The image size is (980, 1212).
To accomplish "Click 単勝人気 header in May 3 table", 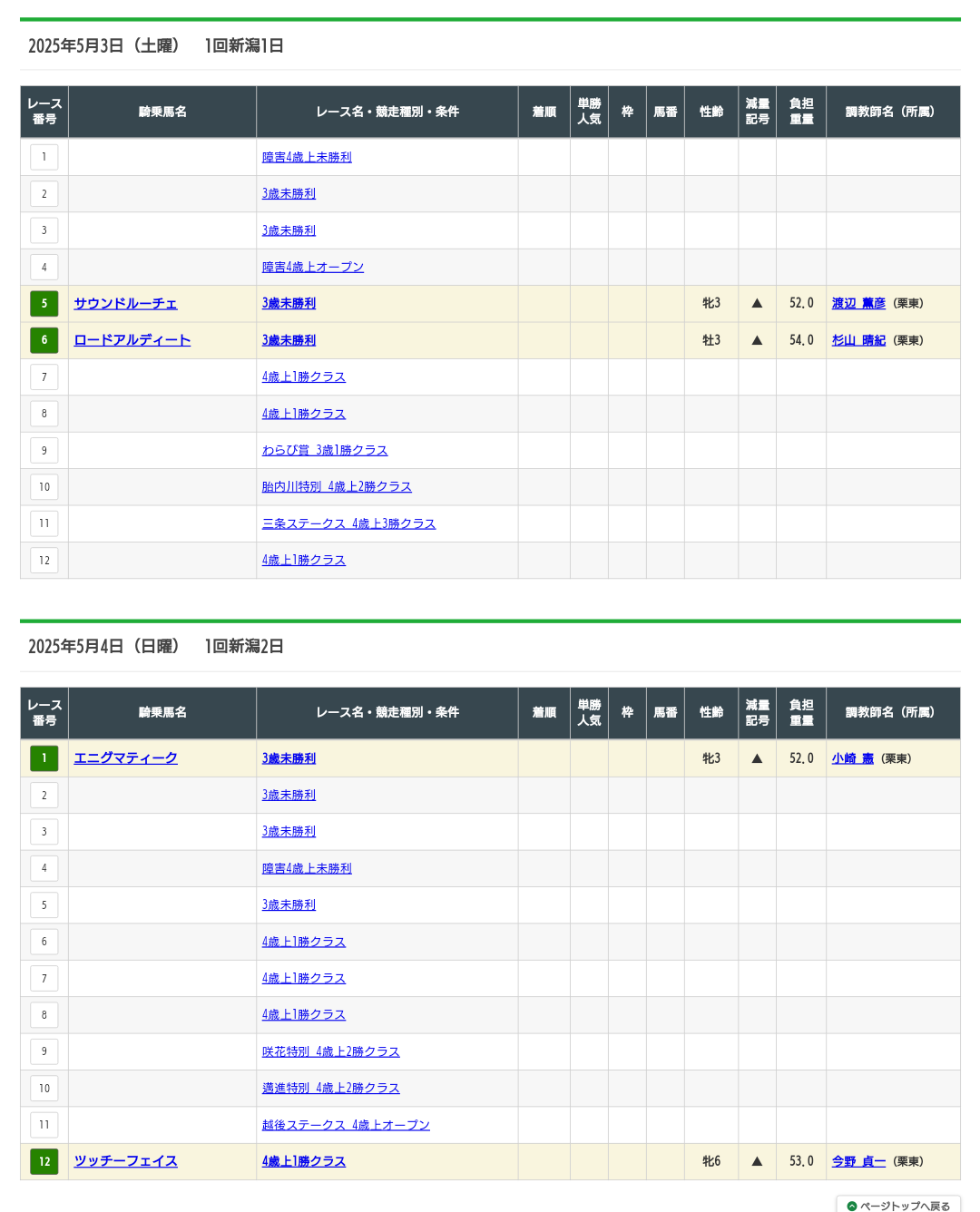I will pos(589,112).
